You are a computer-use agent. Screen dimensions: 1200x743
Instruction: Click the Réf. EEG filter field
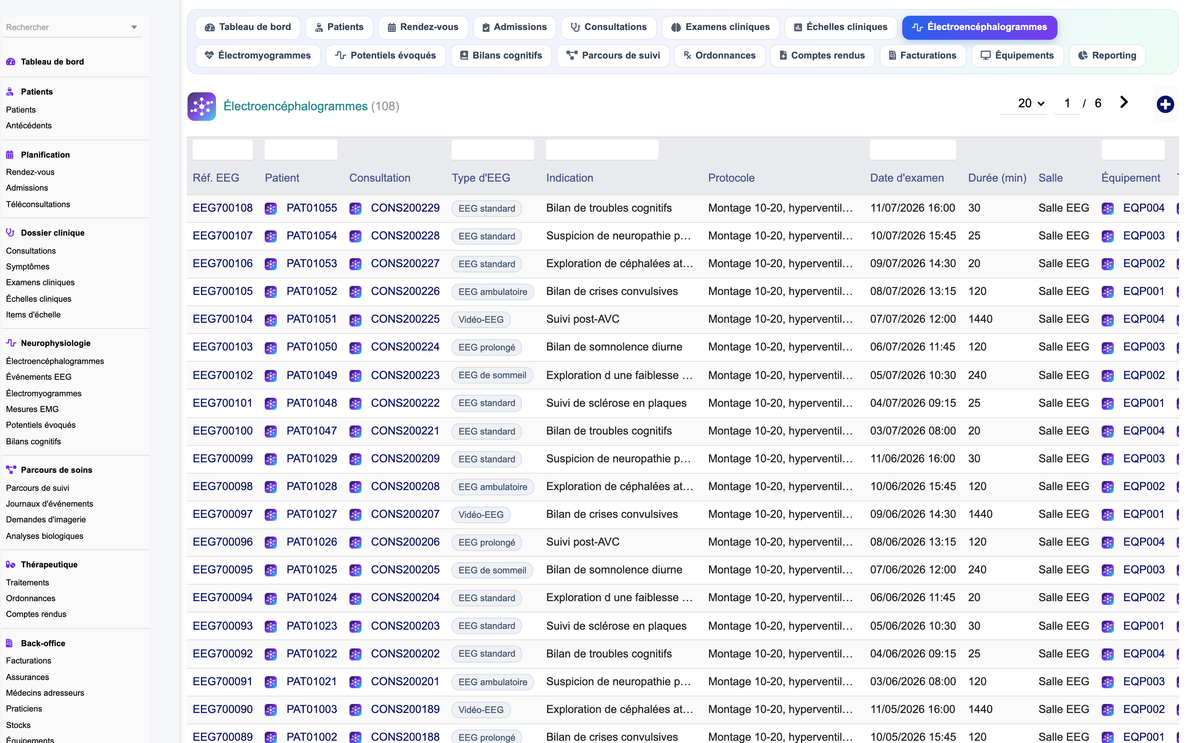[x=223, y=150]
